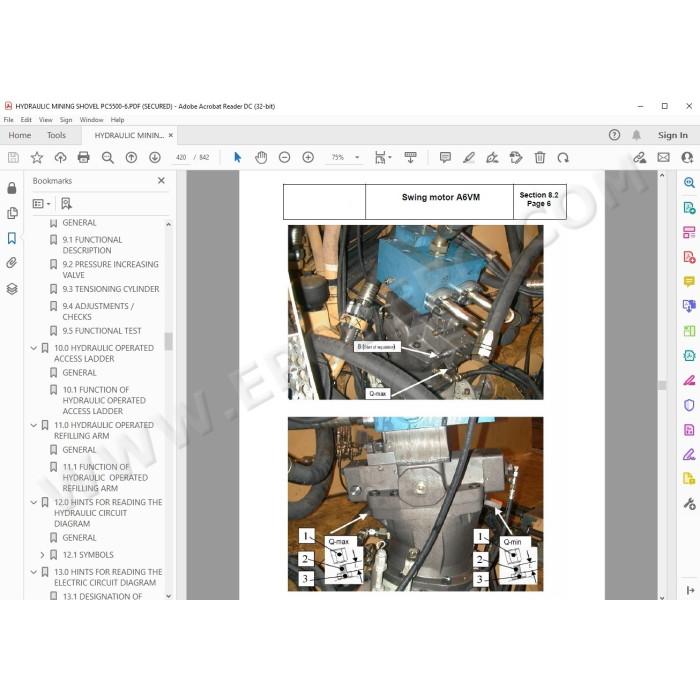Click the cloud upload icon

[x=60, y=157]
